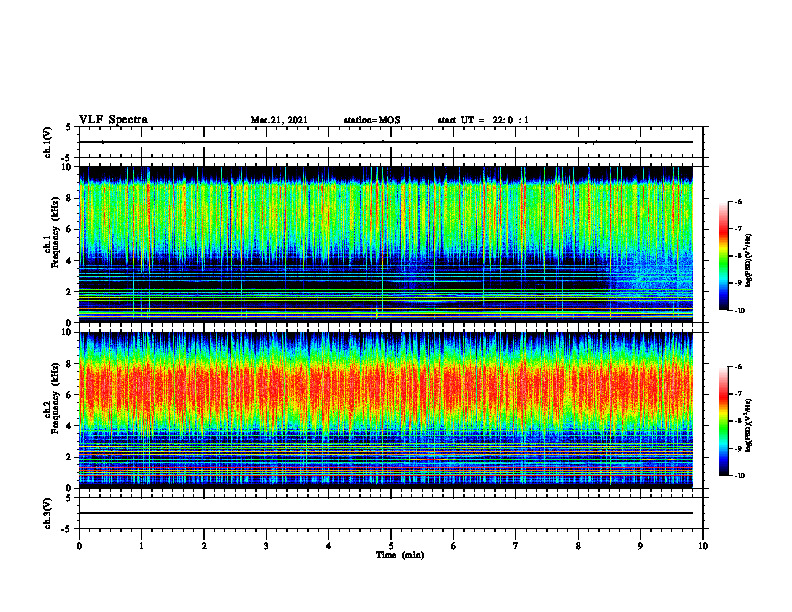Click time axis tick label "10"
The height and width of the screenshot is (612, 792).
coord(703,546)
